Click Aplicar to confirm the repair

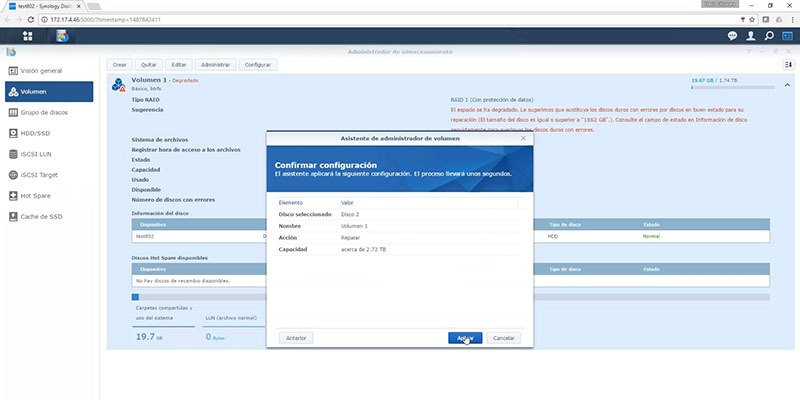(x=465, y=338)
